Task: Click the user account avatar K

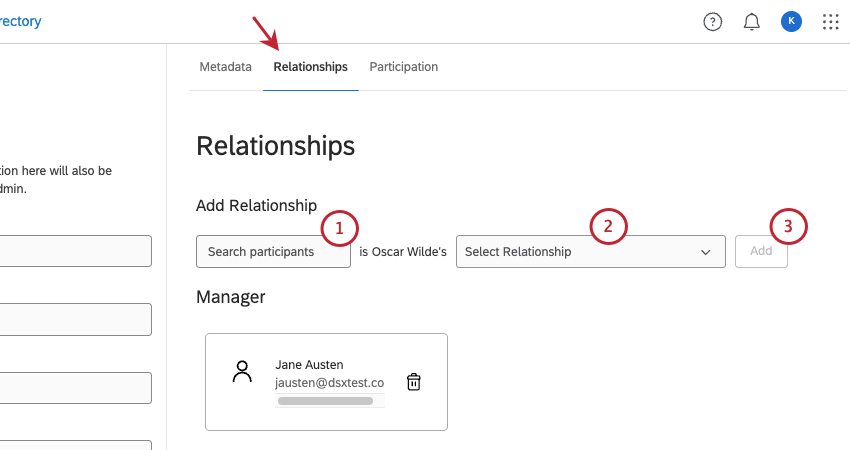Action: coord(791,22)
